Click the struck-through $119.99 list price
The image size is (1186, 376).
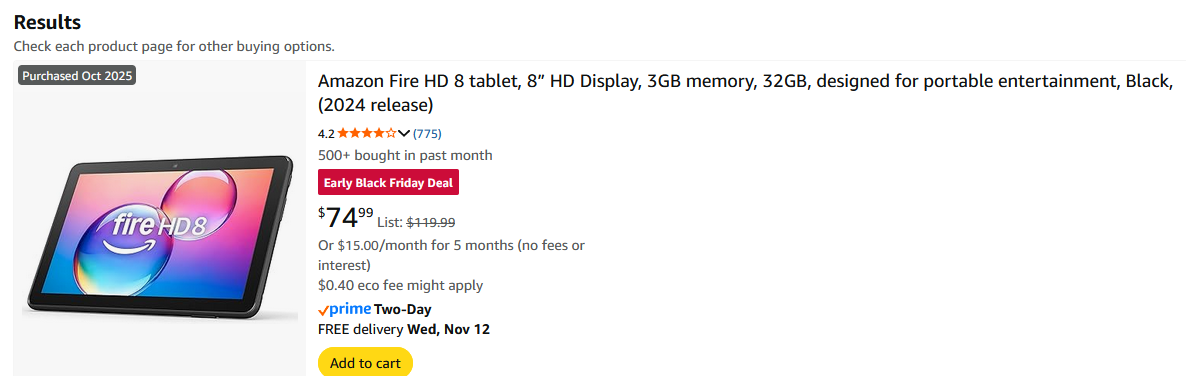click(x=431, y=222)
